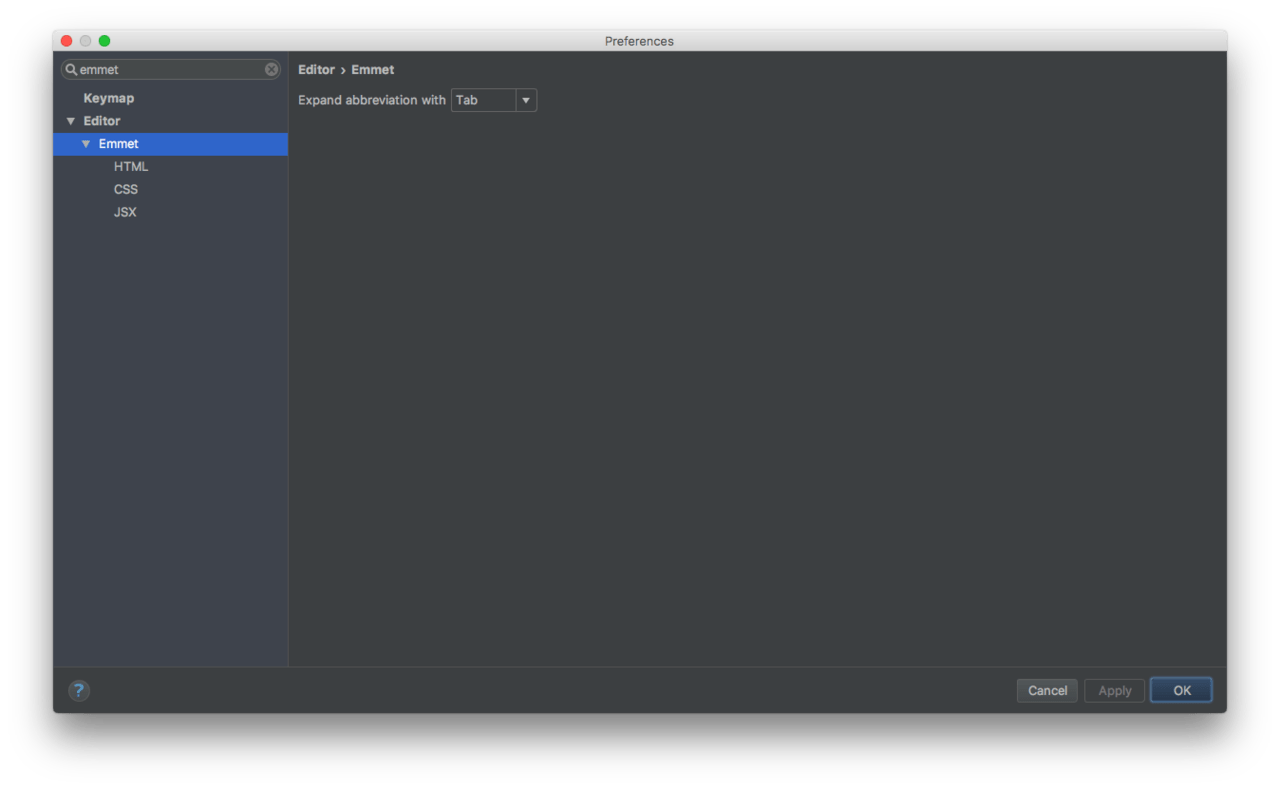Image resolution: width=1280 pixels, height=789 pixels.
Task: Select the Emmet breadcrumb label
Action: click(x=372, y=69)
